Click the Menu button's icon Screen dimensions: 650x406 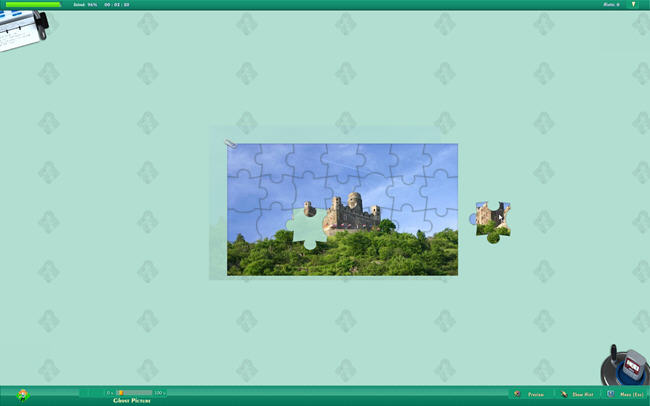[x=613, y=395]
